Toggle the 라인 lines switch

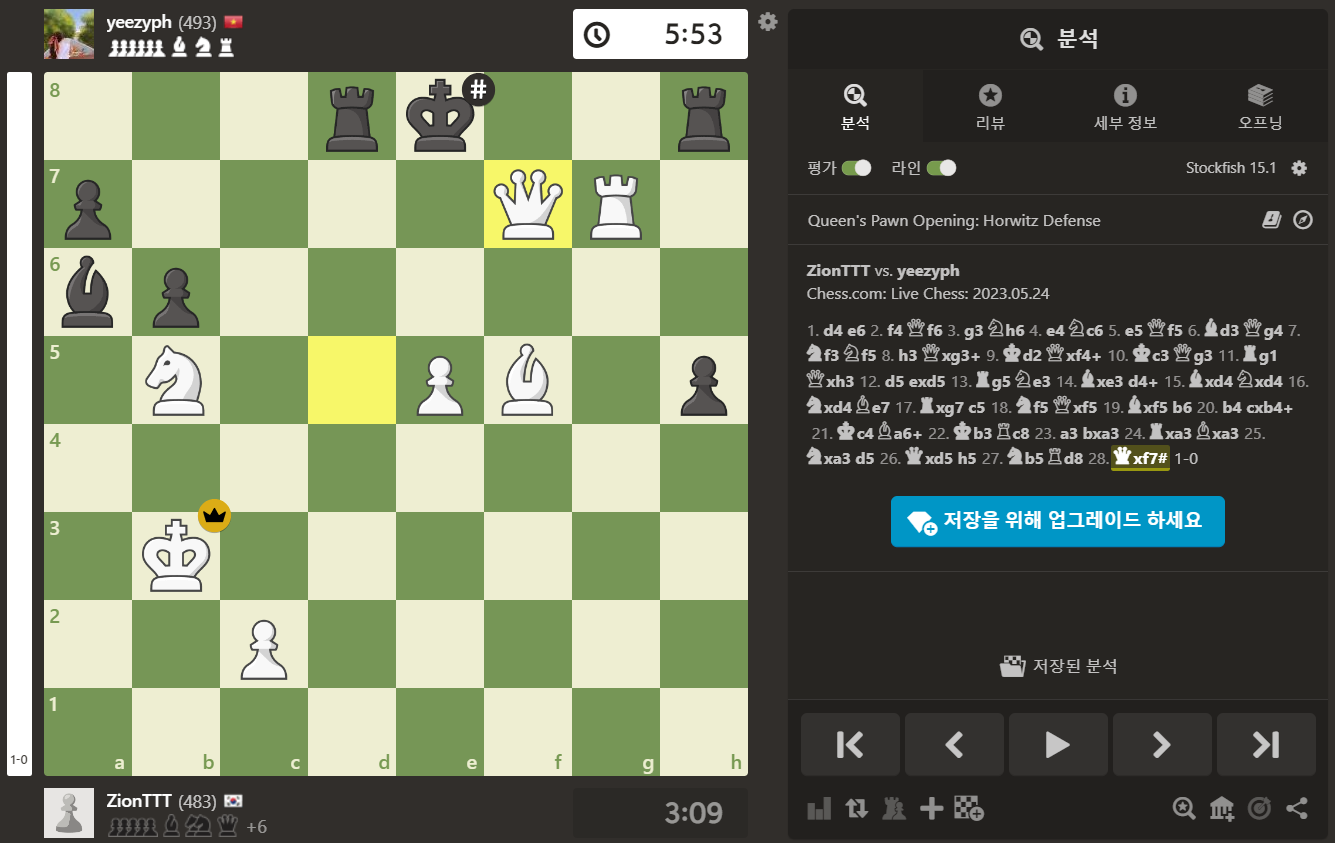pyautogui.click(x=941, y=168)
